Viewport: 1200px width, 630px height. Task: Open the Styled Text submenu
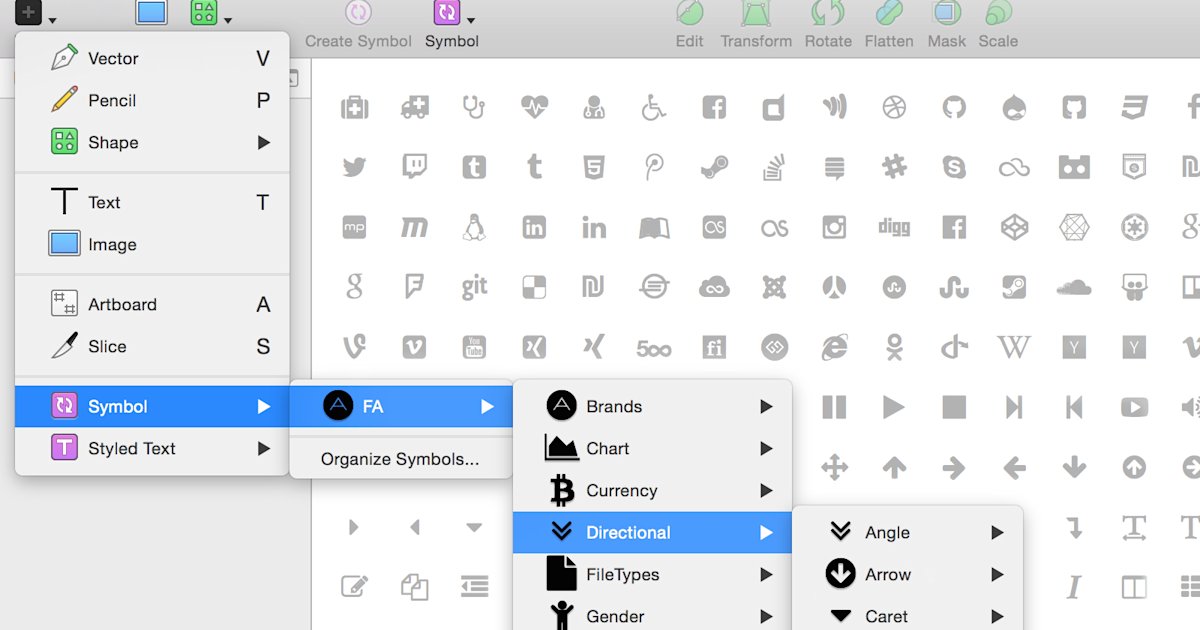(152, 448)
